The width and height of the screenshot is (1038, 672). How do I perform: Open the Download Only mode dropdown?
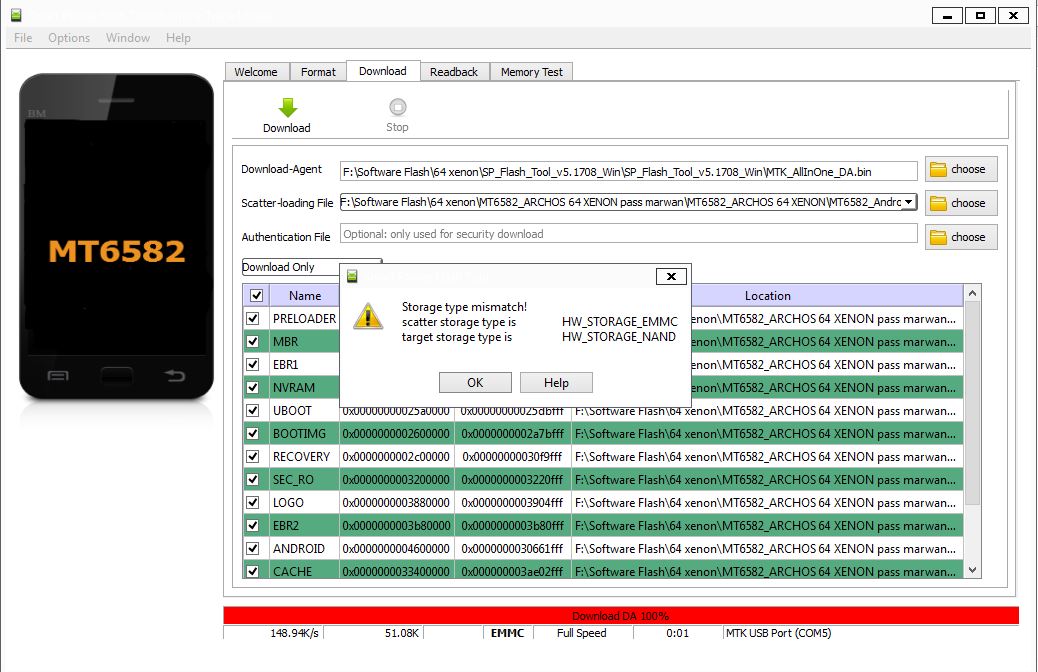point(312,267)
